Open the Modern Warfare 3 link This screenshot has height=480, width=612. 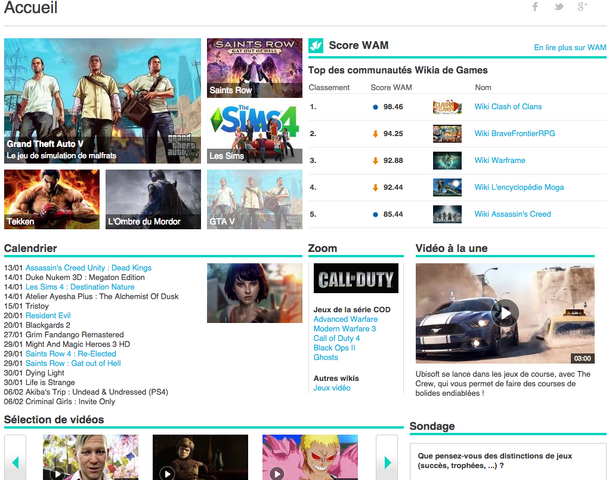point(345,329)
